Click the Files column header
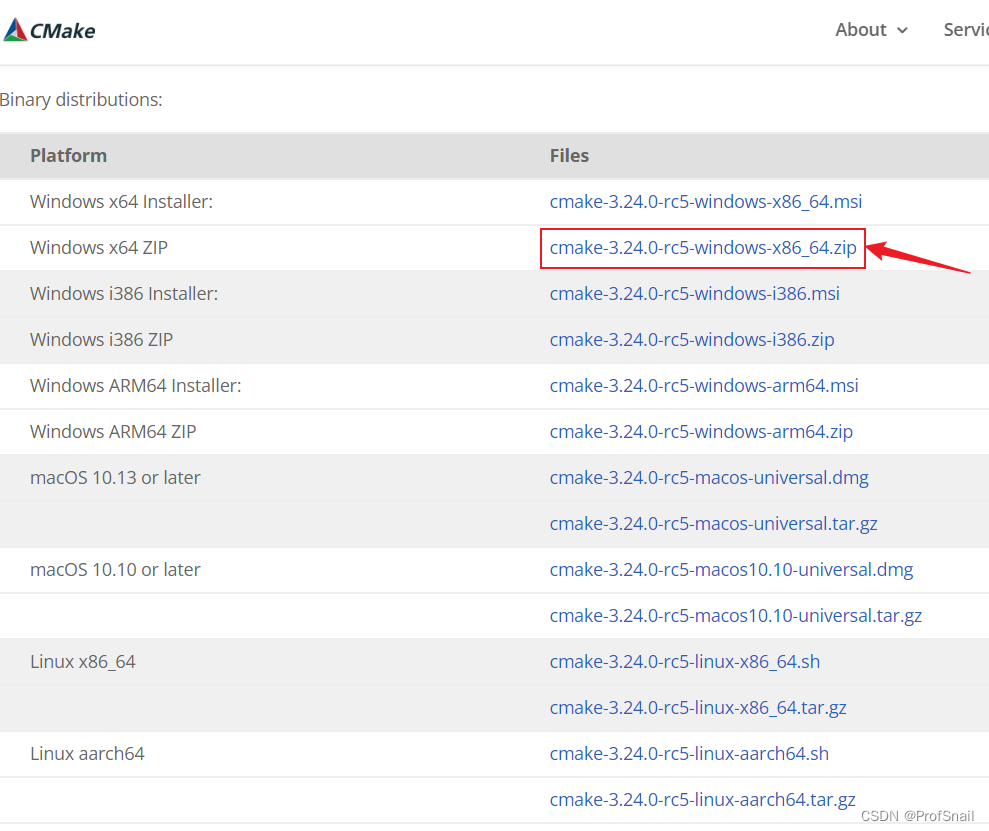 pos(569,155)
